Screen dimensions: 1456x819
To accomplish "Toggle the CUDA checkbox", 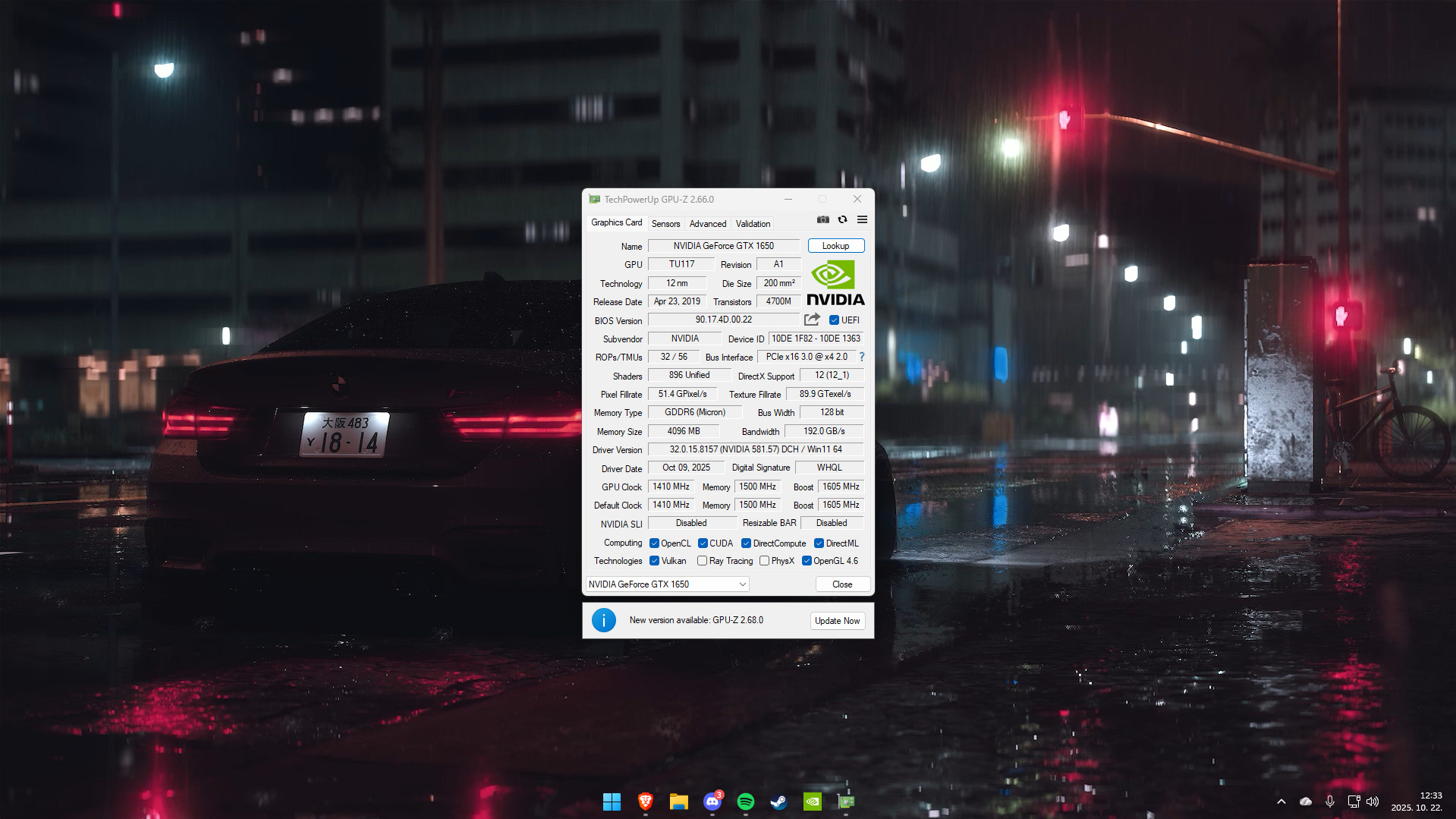I will [x=703, y=543].
